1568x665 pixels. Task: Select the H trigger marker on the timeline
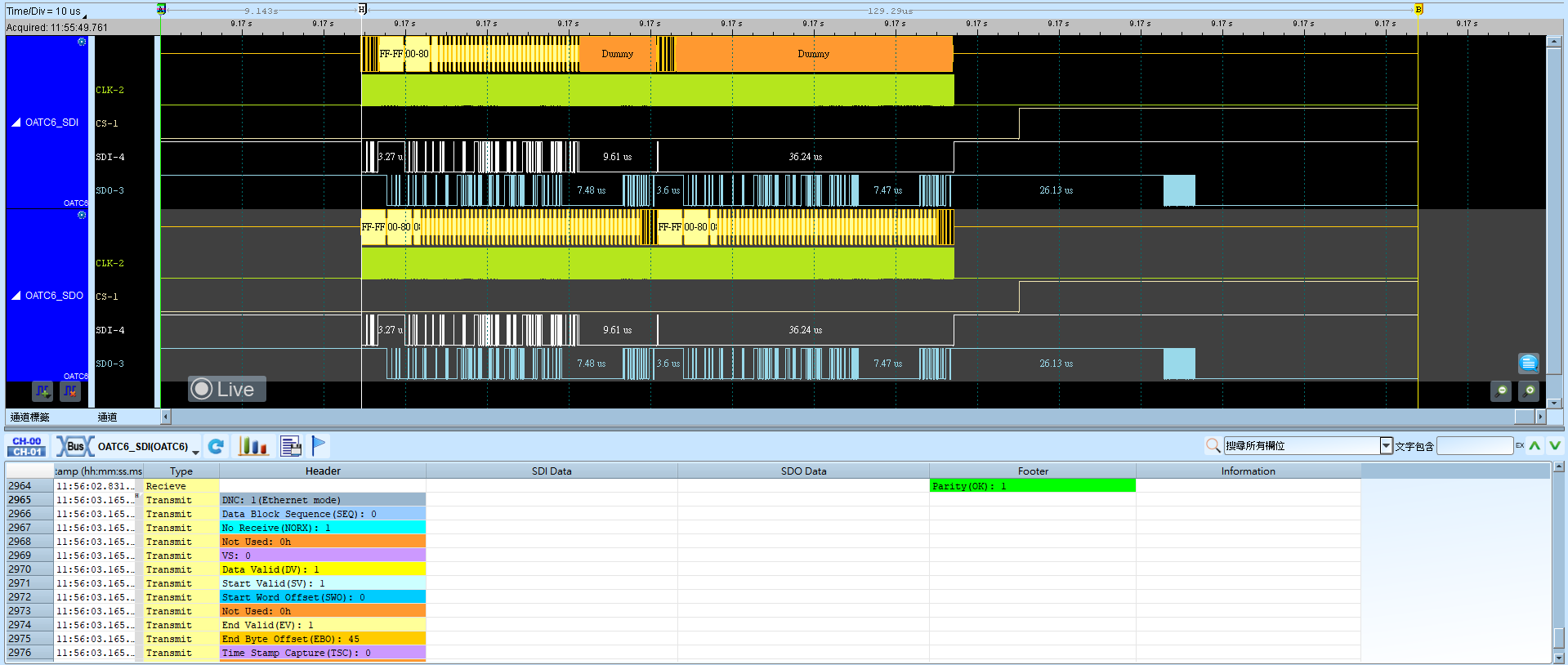tap(362, 9)
